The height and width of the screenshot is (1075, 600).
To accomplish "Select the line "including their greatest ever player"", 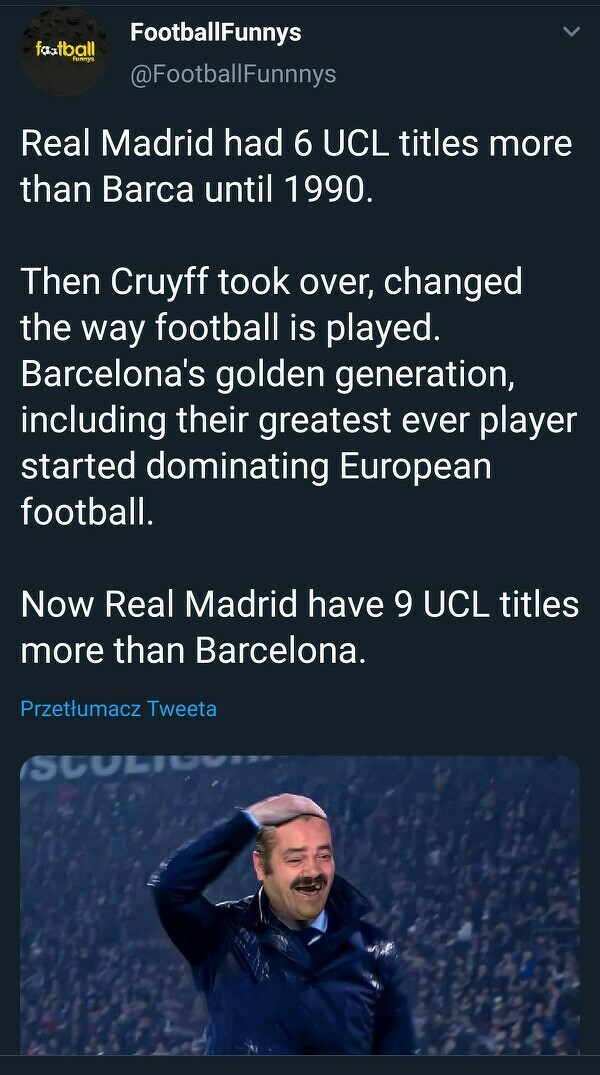I will 298,420.
